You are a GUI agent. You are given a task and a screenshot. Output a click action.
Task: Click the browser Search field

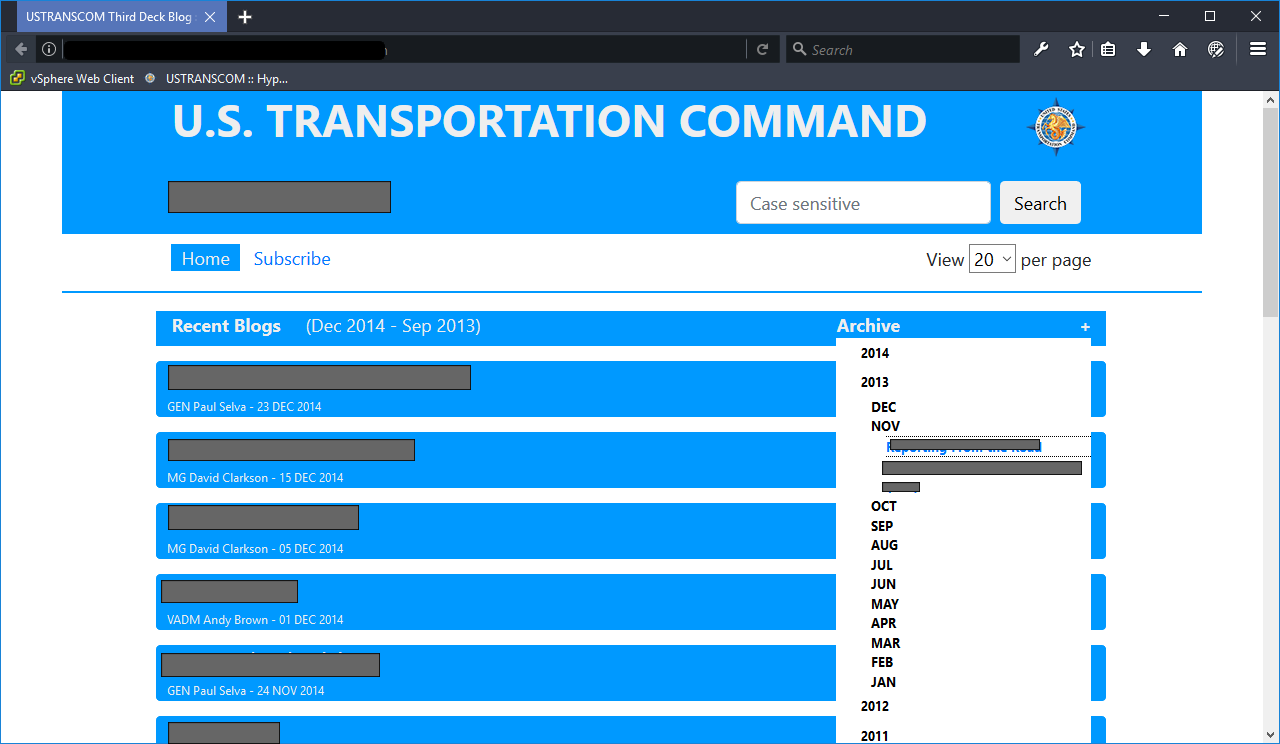point(903,49)
